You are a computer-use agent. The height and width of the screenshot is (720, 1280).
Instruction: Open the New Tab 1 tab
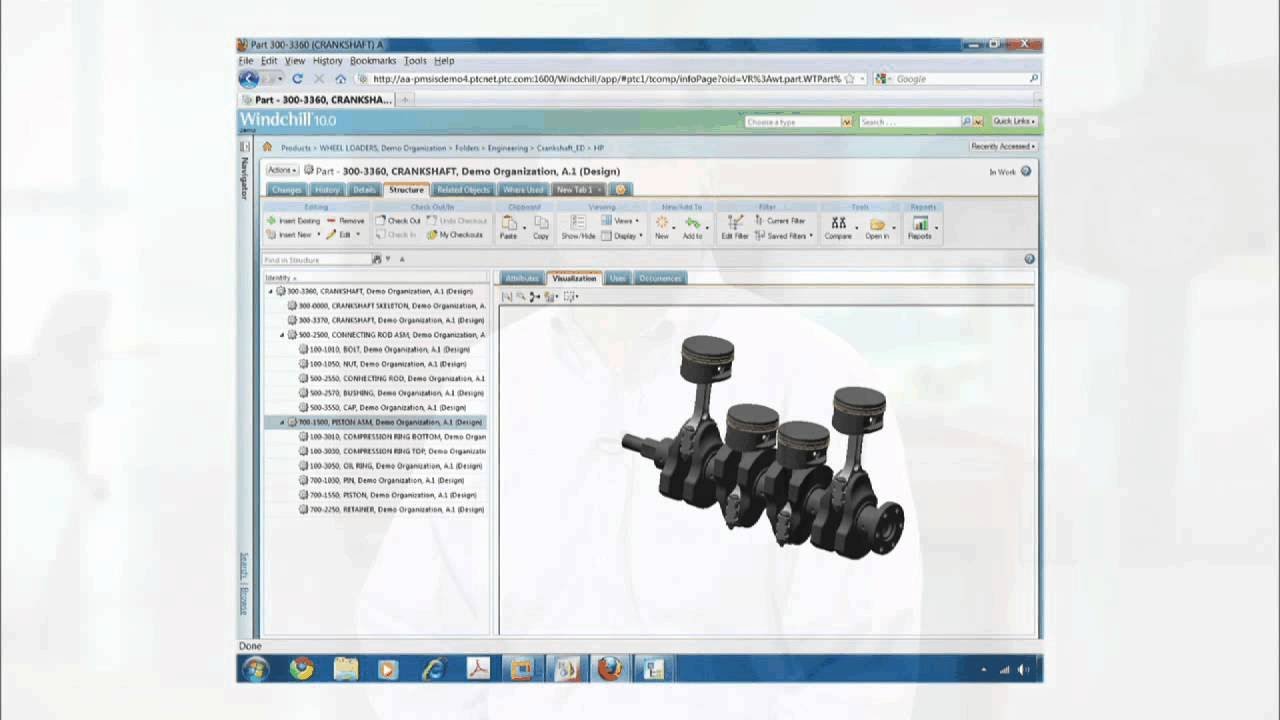coord(578,189)
